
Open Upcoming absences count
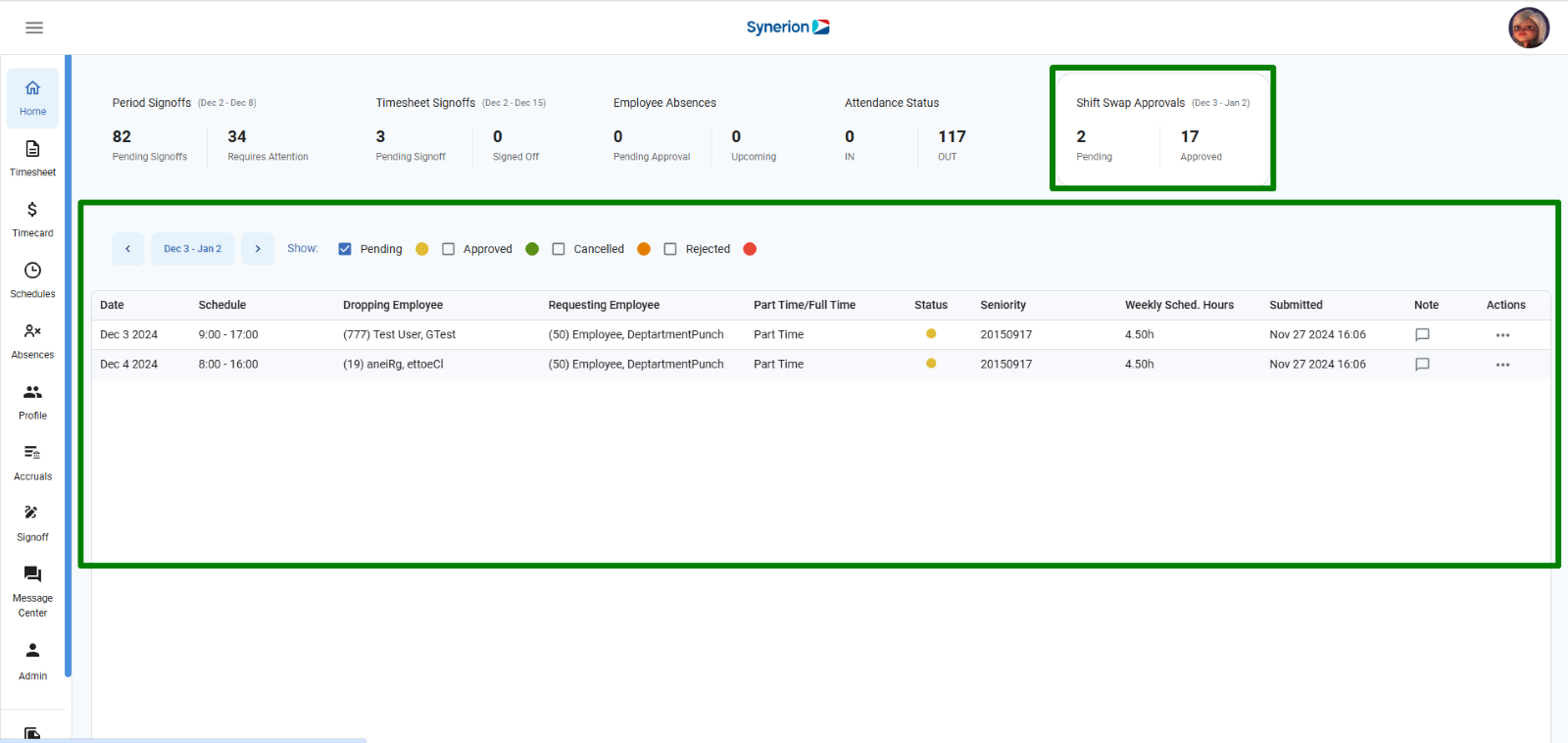click(754, 145)
